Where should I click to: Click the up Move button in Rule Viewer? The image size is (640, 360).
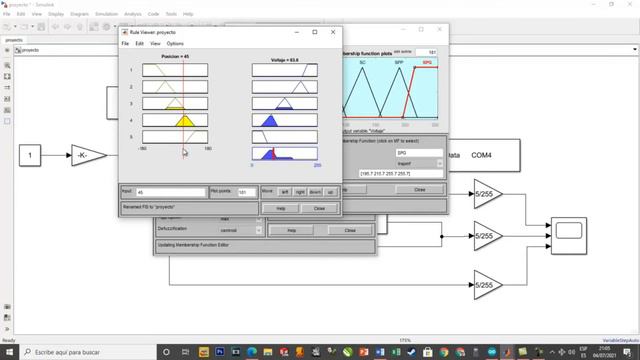pyautogui.click(x=330, y=192)
